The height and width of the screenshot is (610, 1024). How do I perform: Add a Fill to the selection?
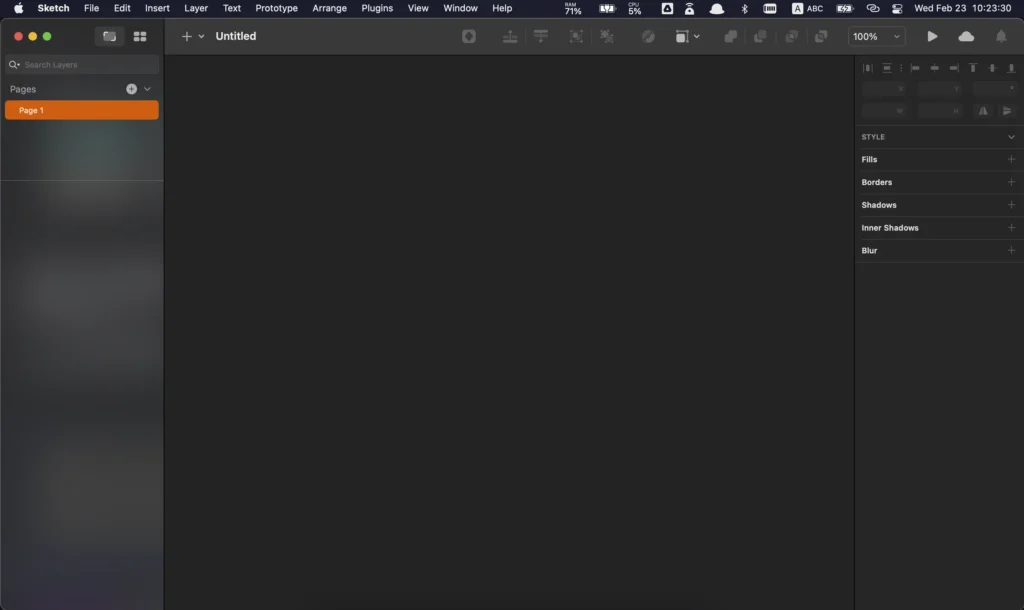1011,159
